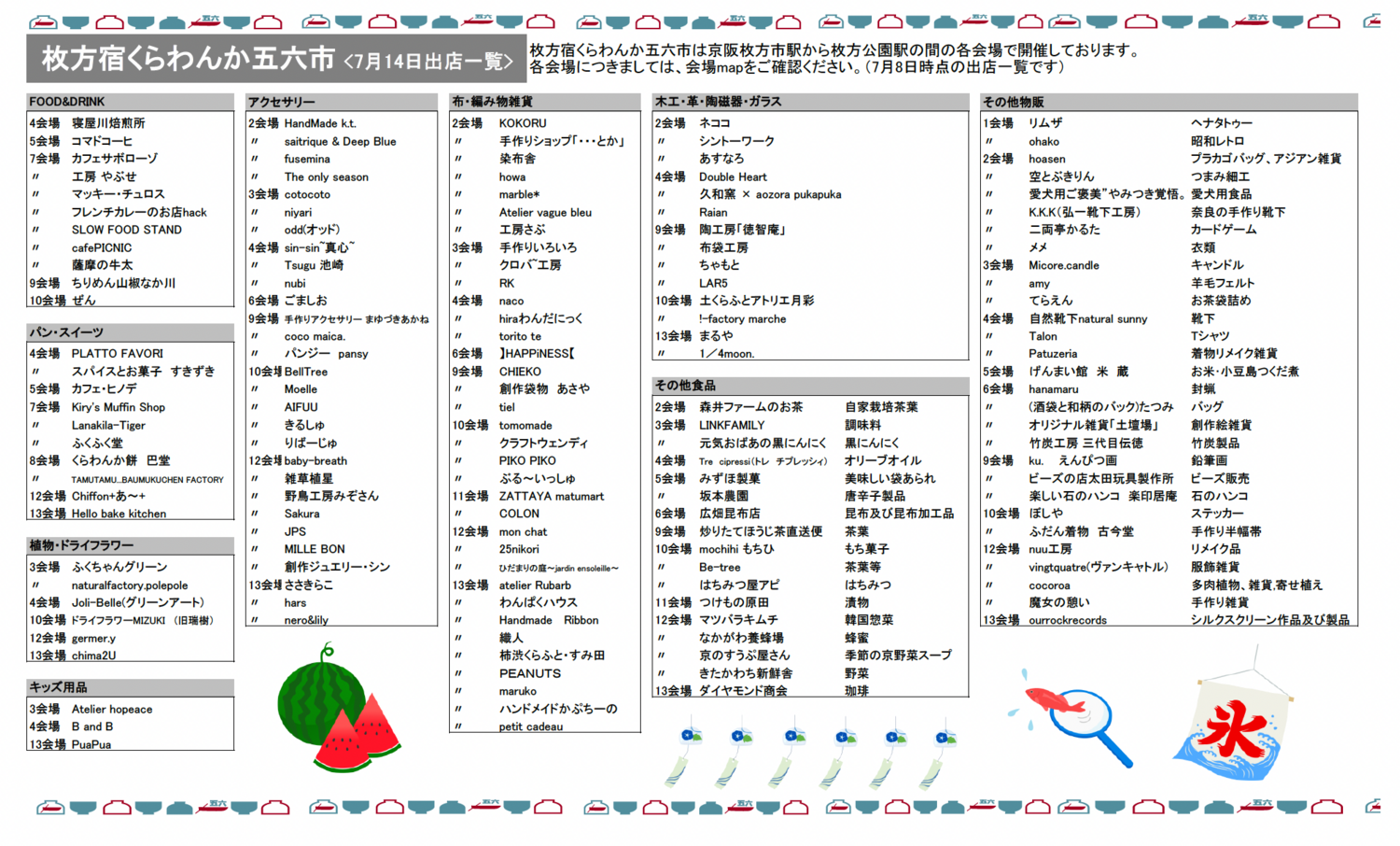Click the HandMade k.t. entry
The width and height of the screenshot is (1400, 846).
(320, 123)
